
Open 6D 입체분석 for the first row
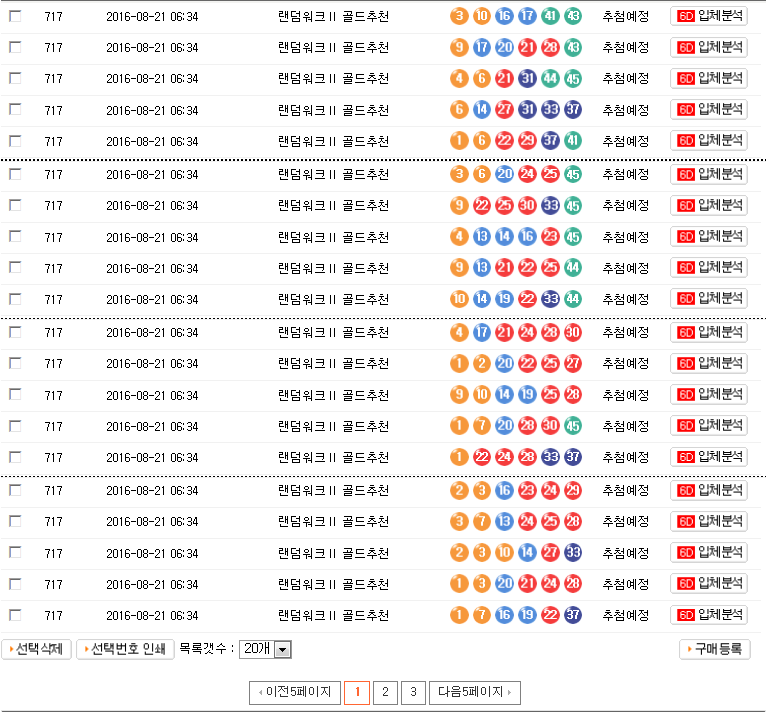click(x=708, y=16)
